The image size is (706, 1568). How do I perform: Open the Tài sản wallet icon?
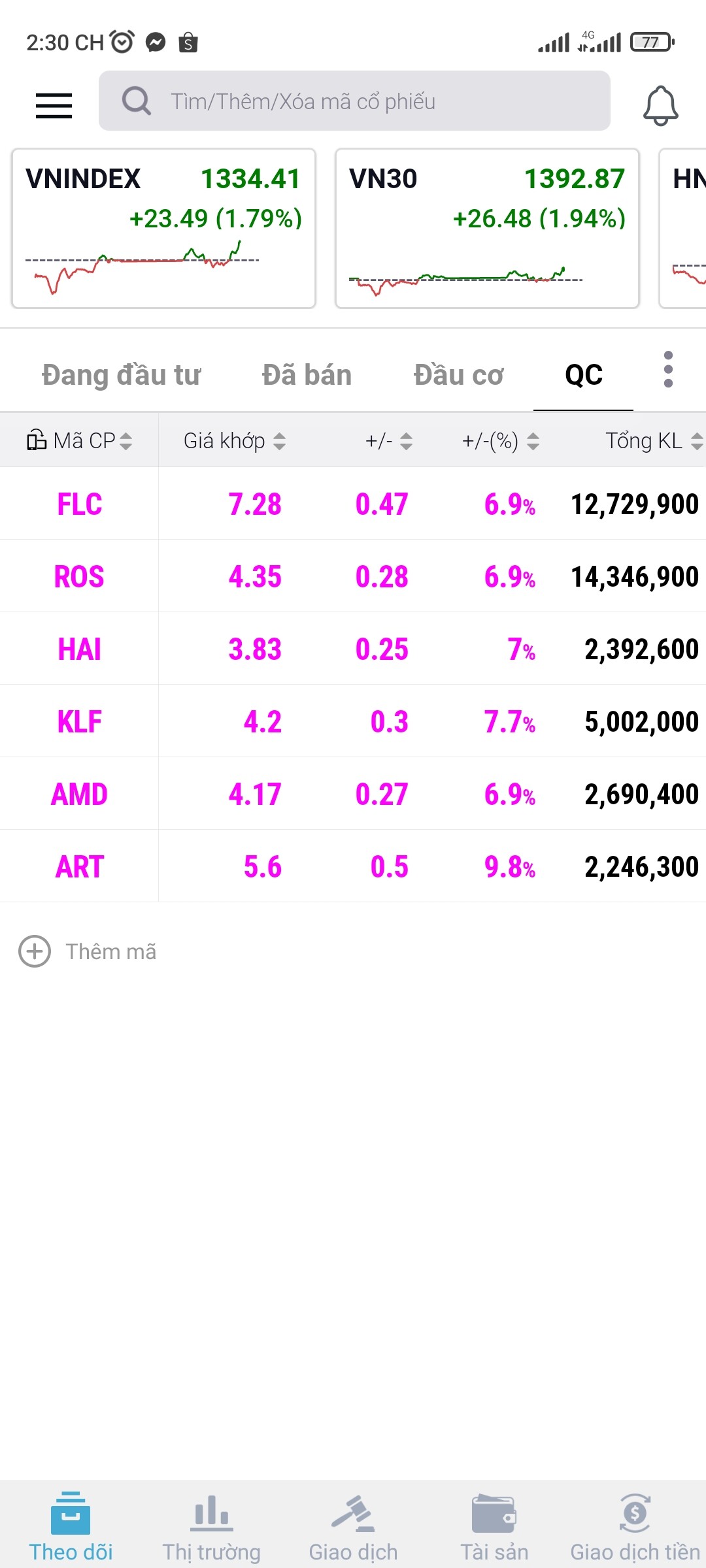(494, 1513)
